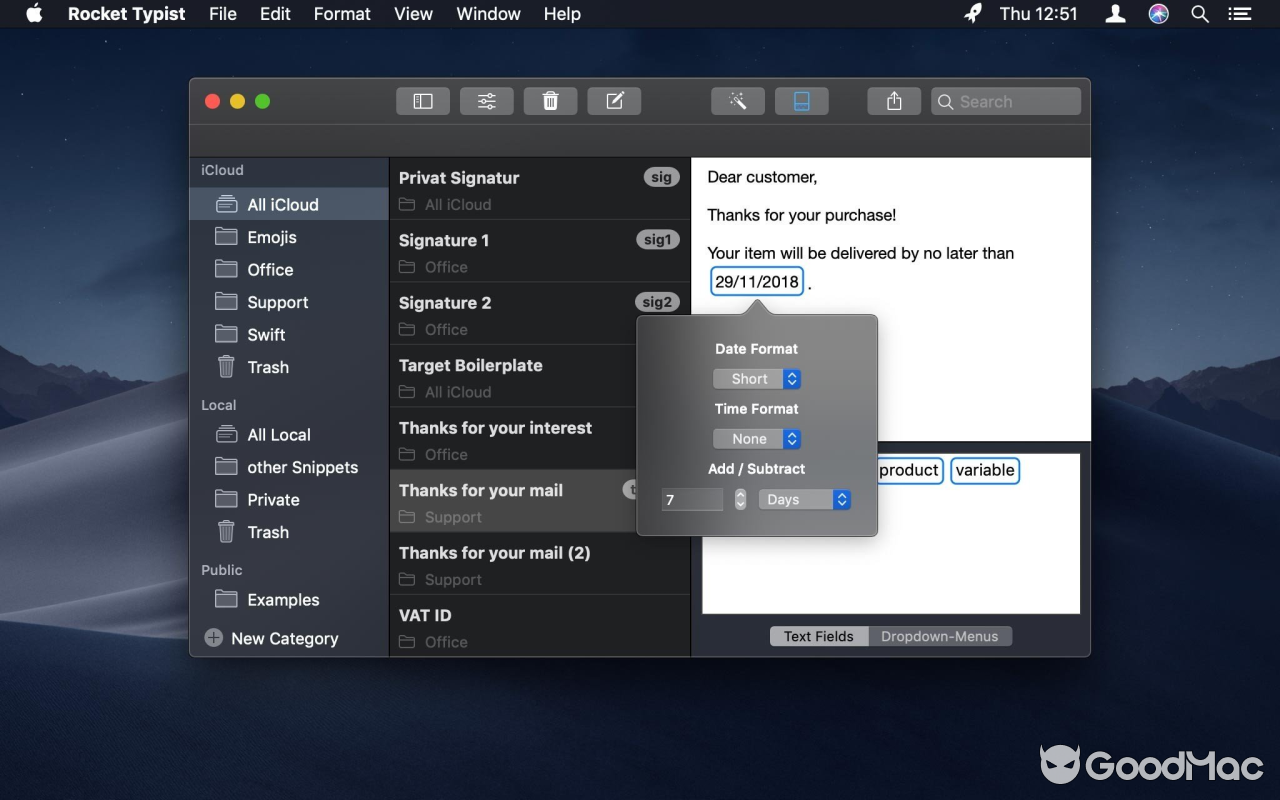The height and width of the screenshot is (800, 1280).
Task: Insert the product placeholder button
Action: [x=908, y=470]
